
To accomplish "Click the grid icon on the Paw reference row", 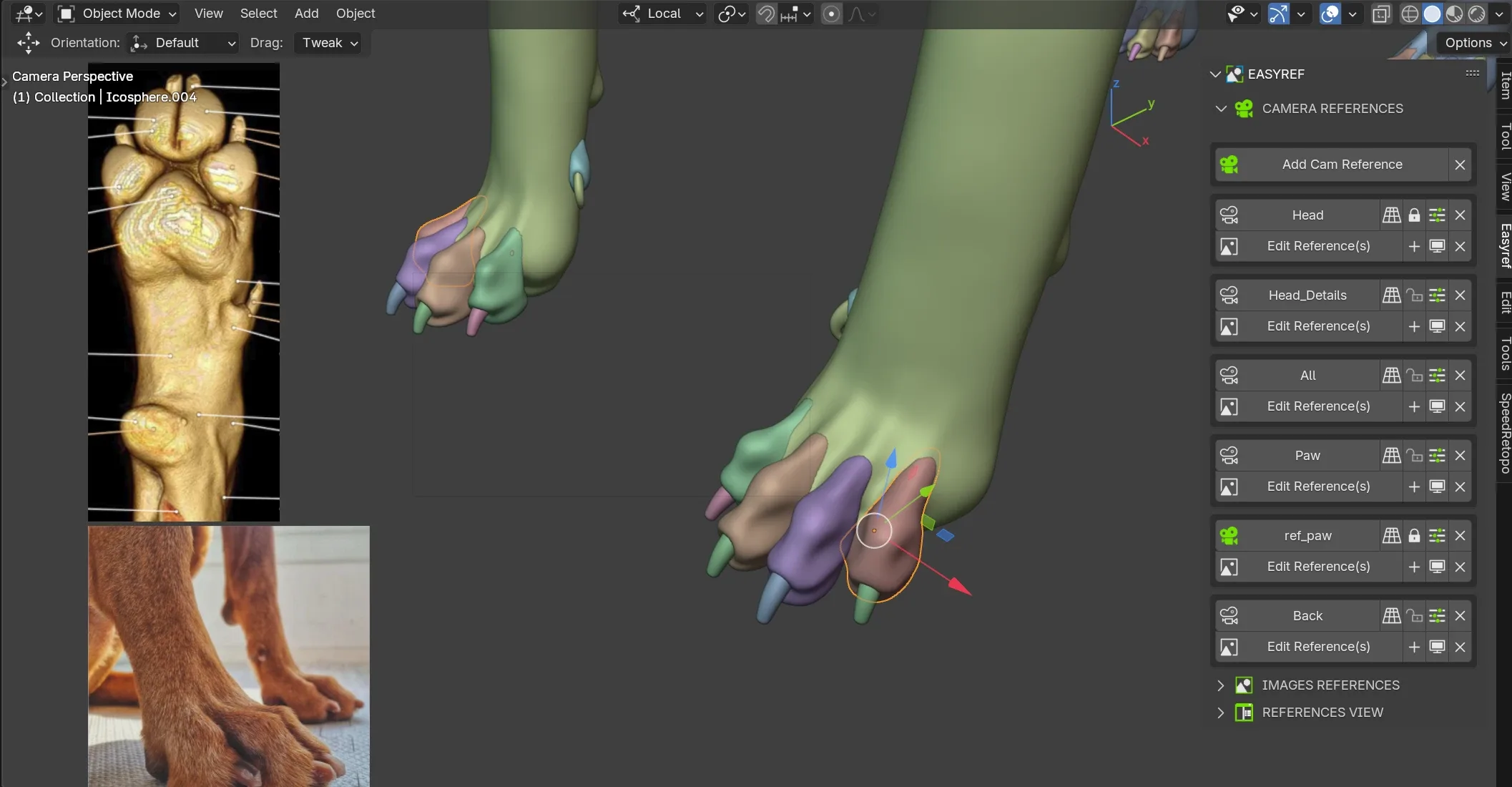I will [1392, 456].
